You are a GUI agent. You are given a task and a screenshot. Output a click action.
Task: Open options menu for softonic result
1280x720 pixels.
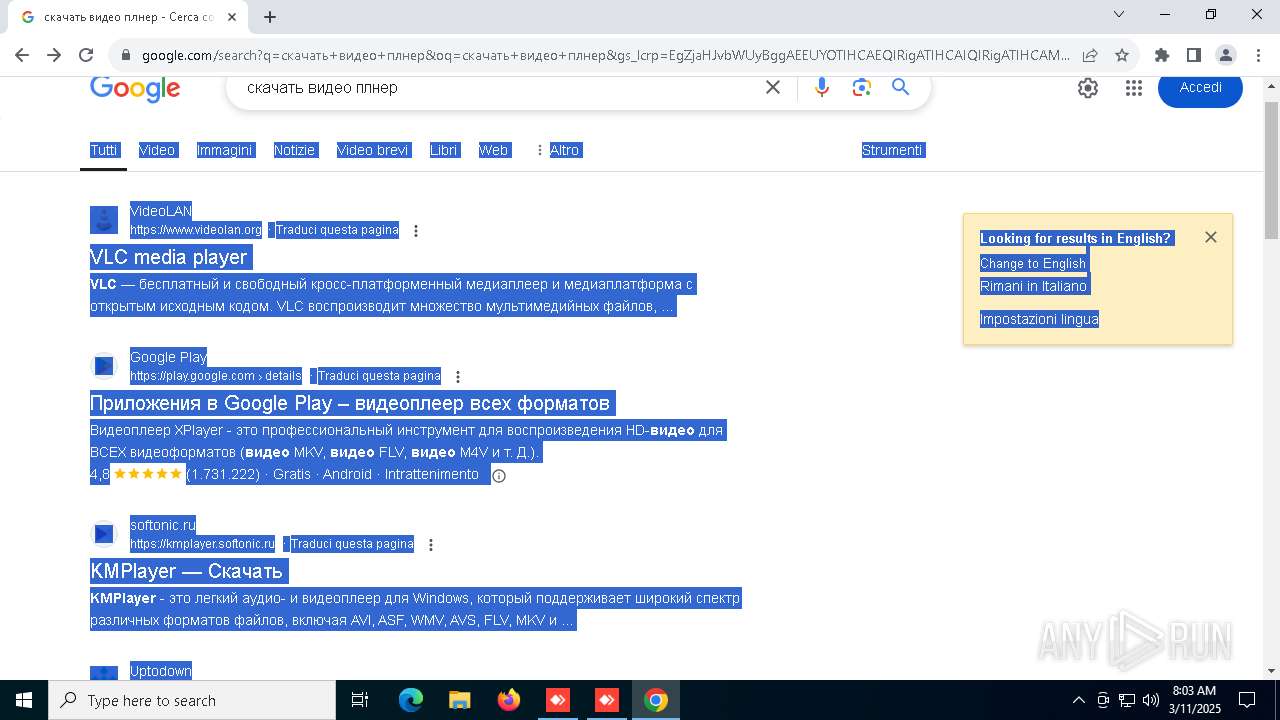(431, 545)
